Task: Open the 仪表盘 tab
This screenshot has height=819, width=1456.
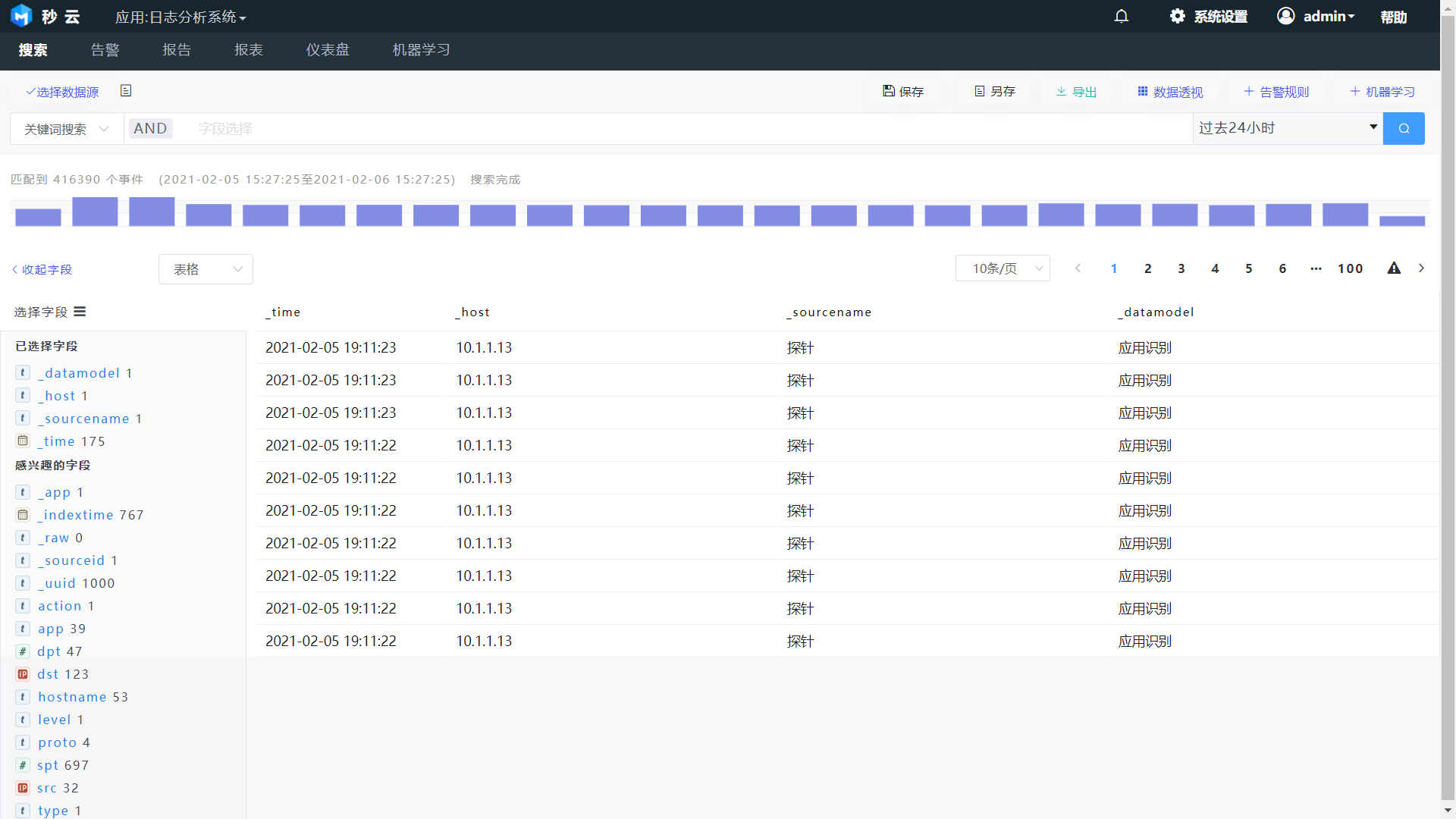Action: [327, 50]
